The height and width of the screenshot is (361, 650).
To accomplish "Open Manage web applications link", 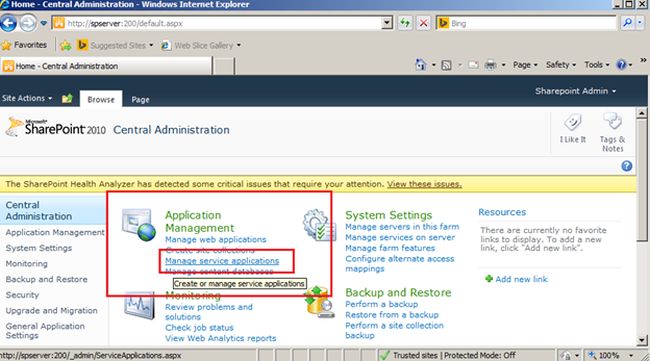I will (216, 240).
